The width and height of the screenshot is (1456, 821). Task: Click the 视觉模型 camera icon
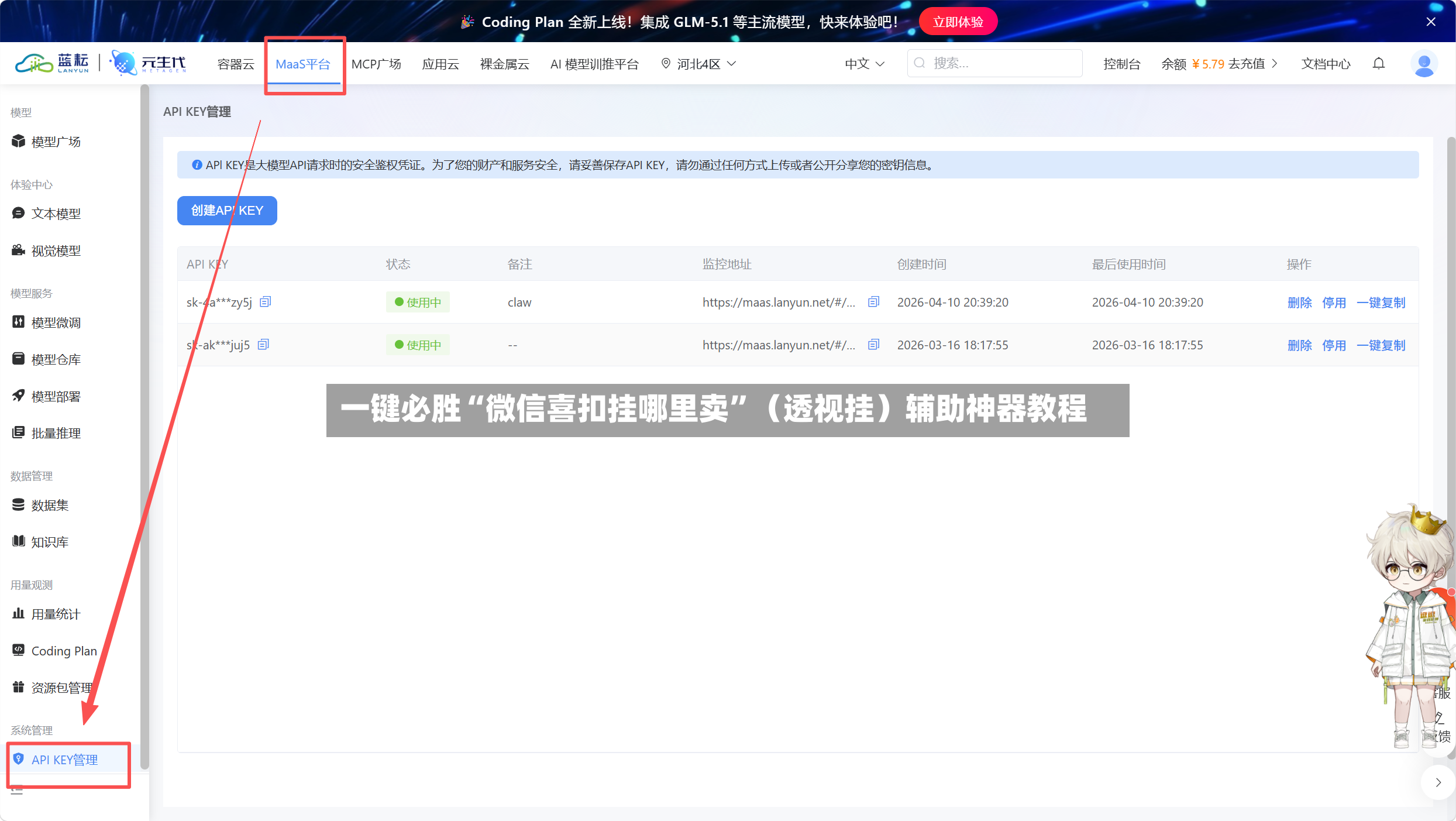[x=19, y=250]
